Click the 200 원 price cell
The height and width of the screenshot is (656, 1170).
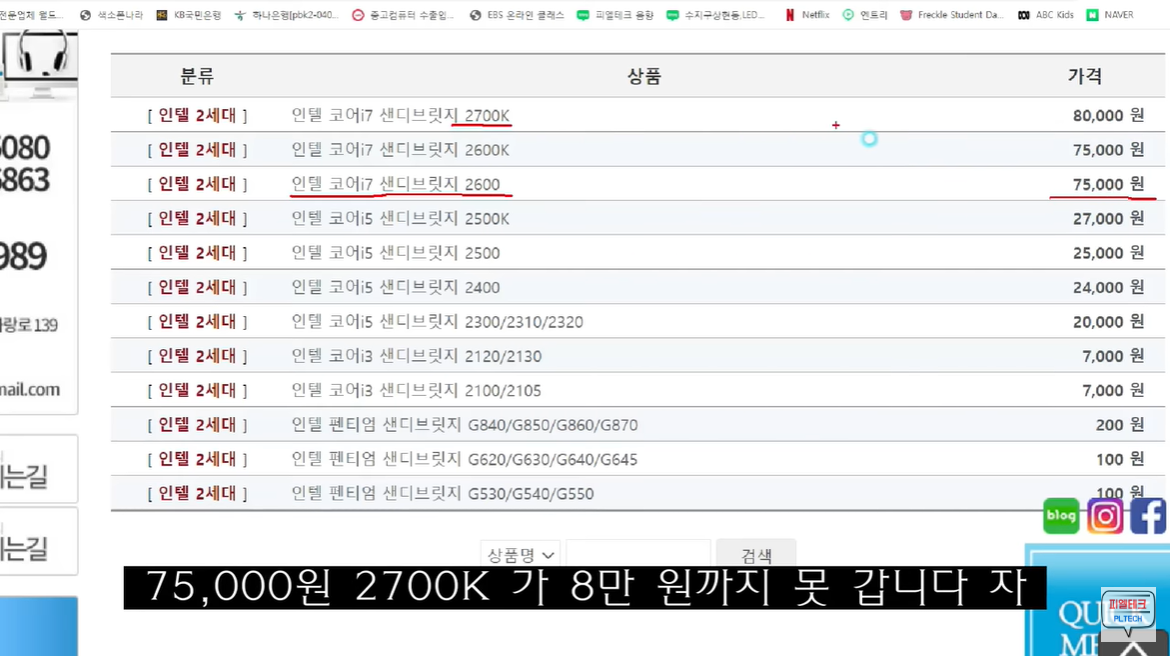click(x=1119, y=424)
